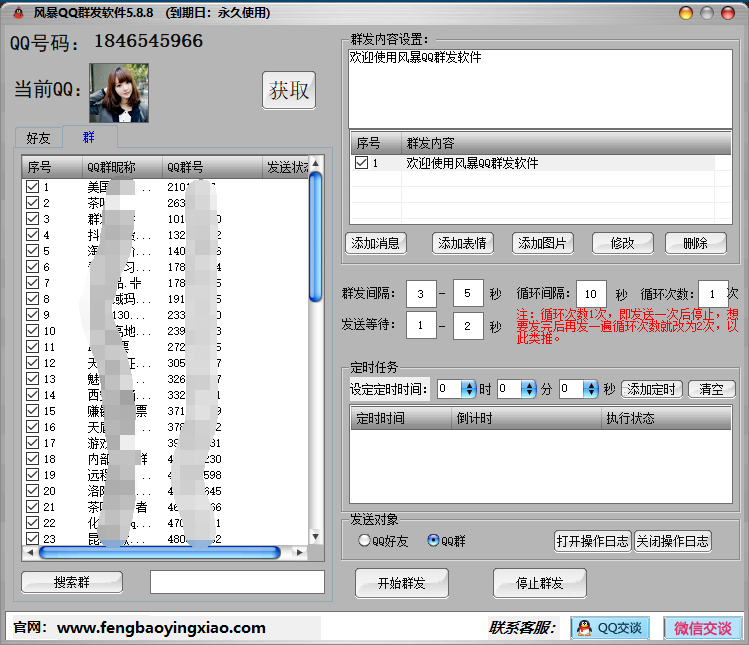The image size is (749, 645).
Task: Click the 获取 button
Action: 289,90
